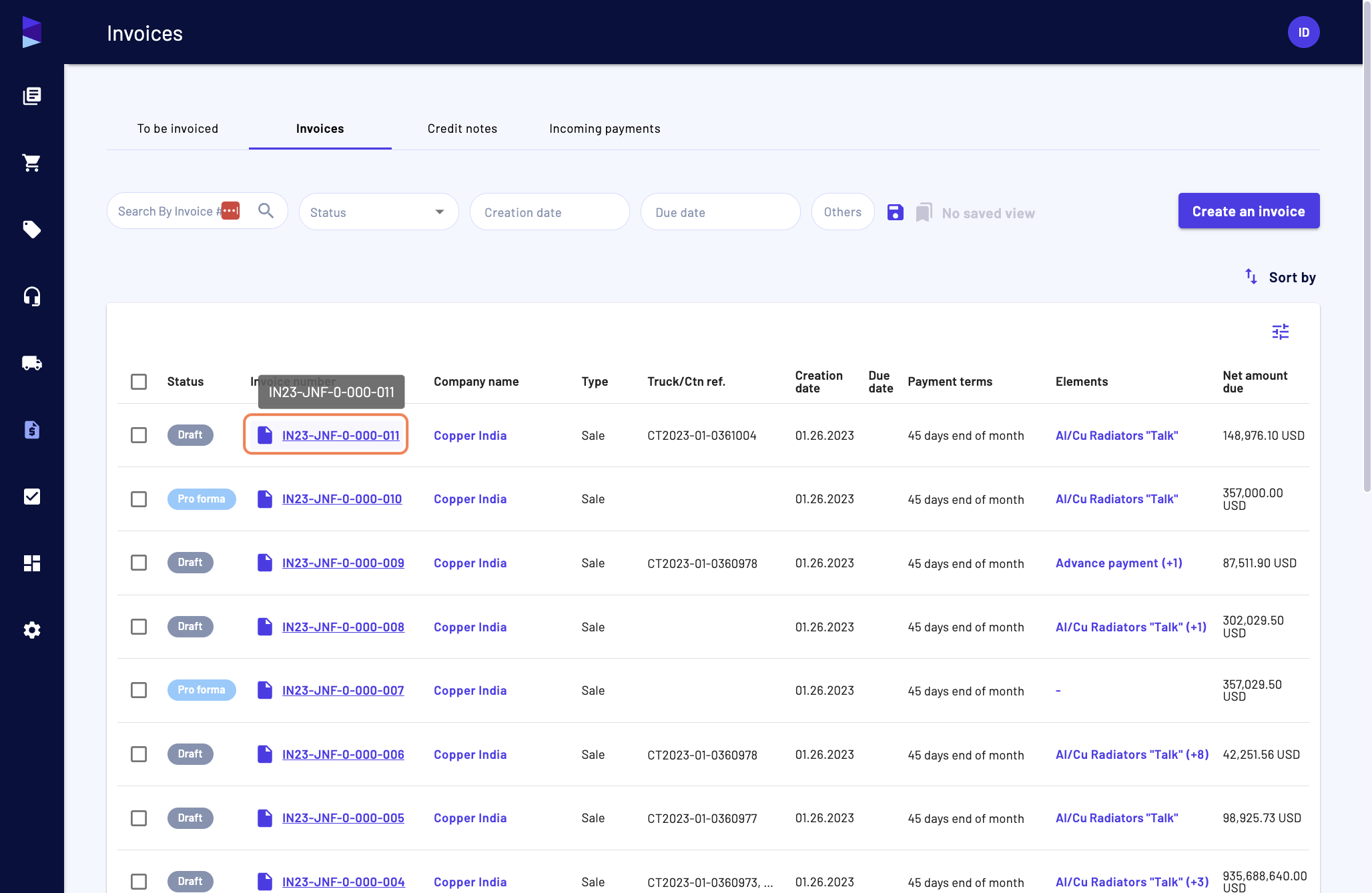
Task: Click document icon for IN23-JNF-0-000-010
Action: 265,499
